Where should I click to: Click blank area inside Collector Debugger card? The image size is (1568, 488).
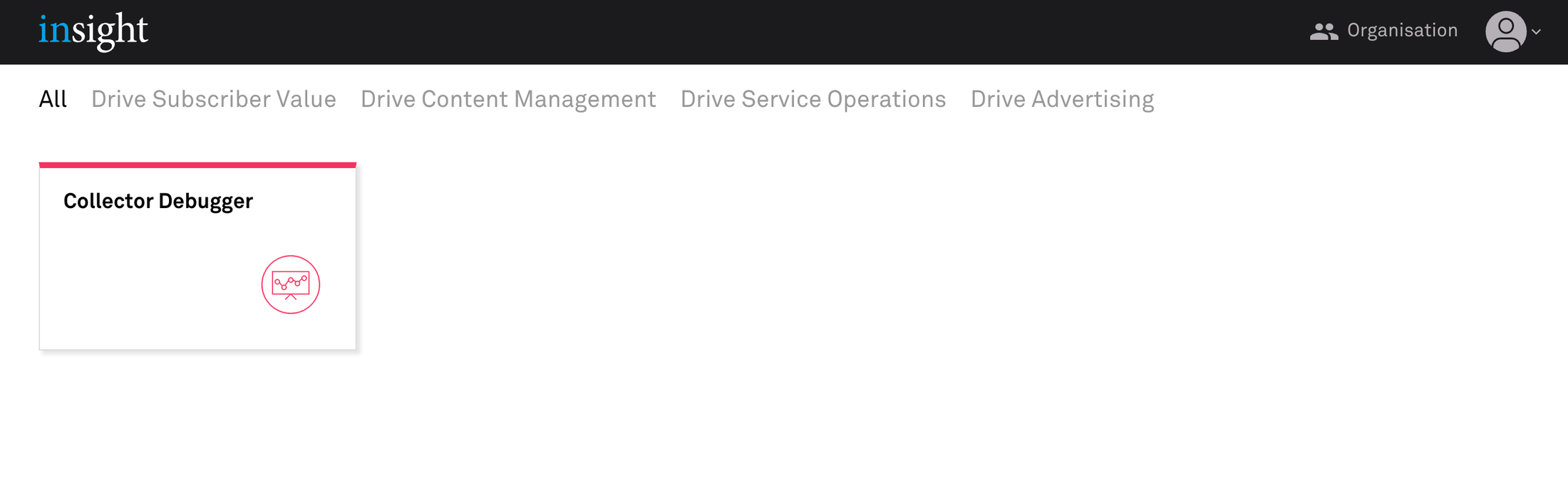pos(143,285)
